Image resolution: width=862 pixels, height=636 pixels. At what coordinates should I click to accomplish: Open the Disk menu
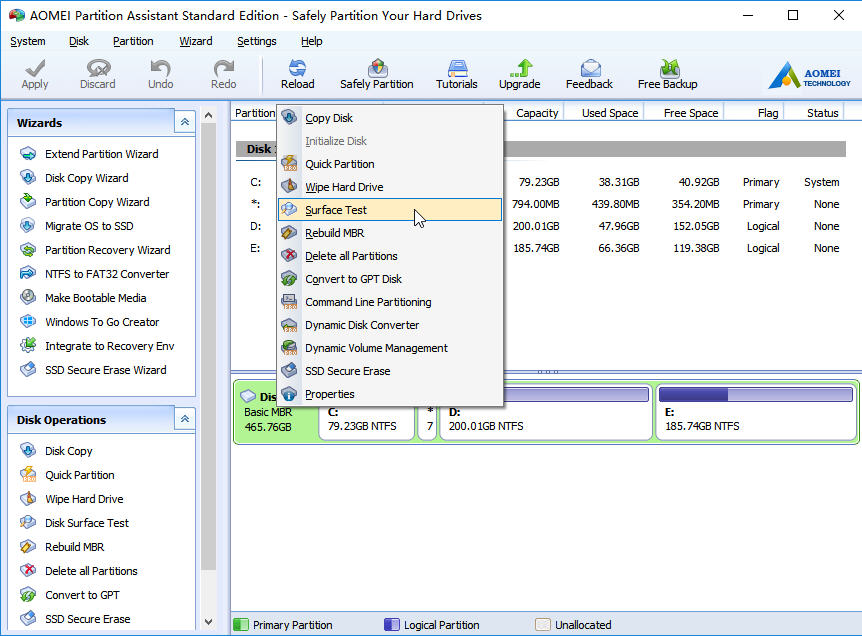79,41
